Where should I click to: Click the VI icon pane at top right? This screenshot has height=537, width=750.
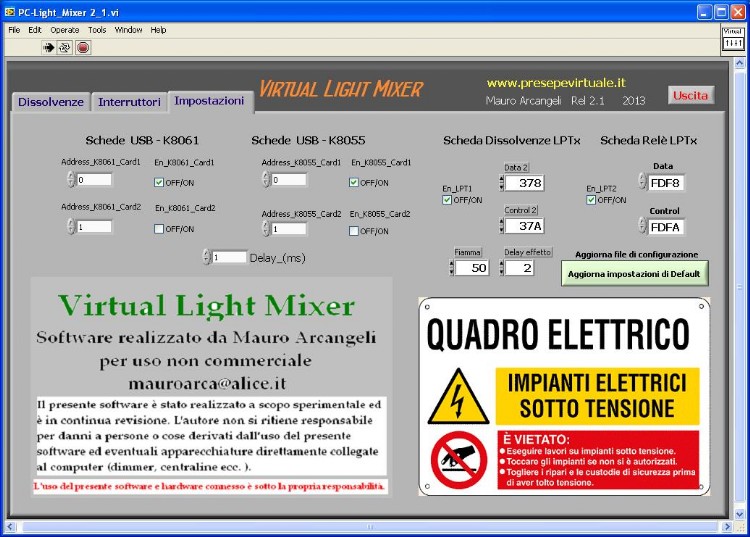[732, 38]
